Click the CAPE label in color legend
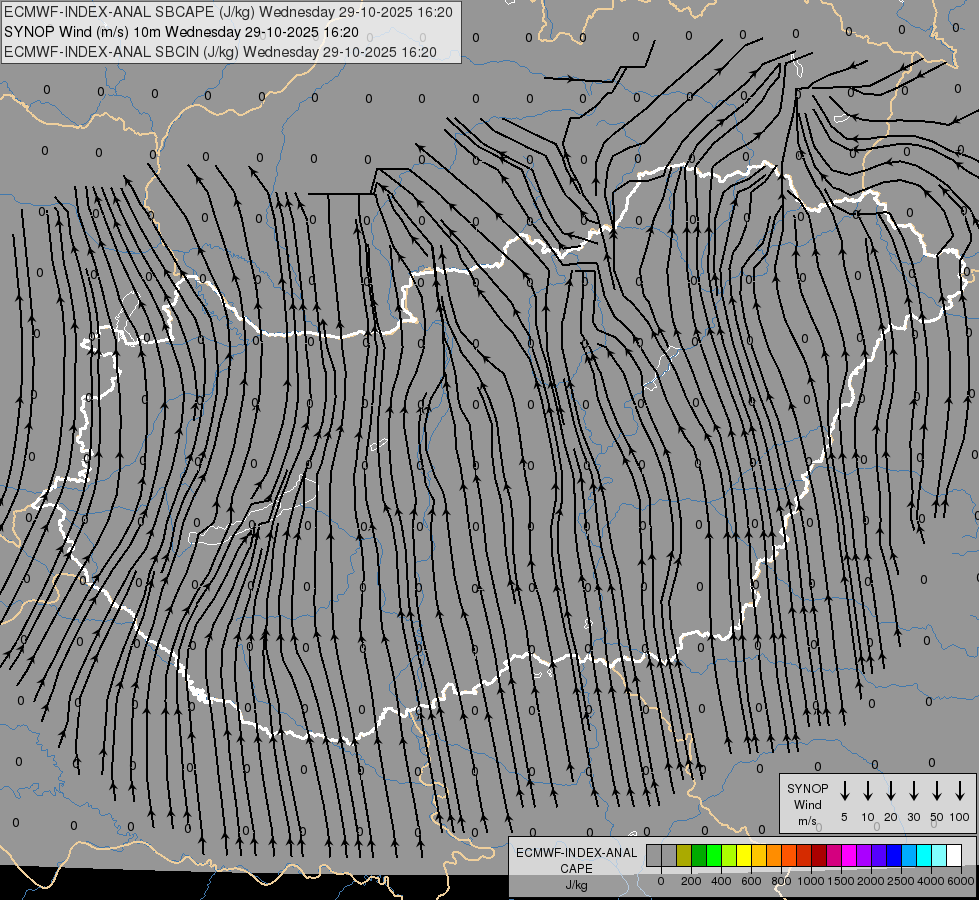 pos(576,869)
